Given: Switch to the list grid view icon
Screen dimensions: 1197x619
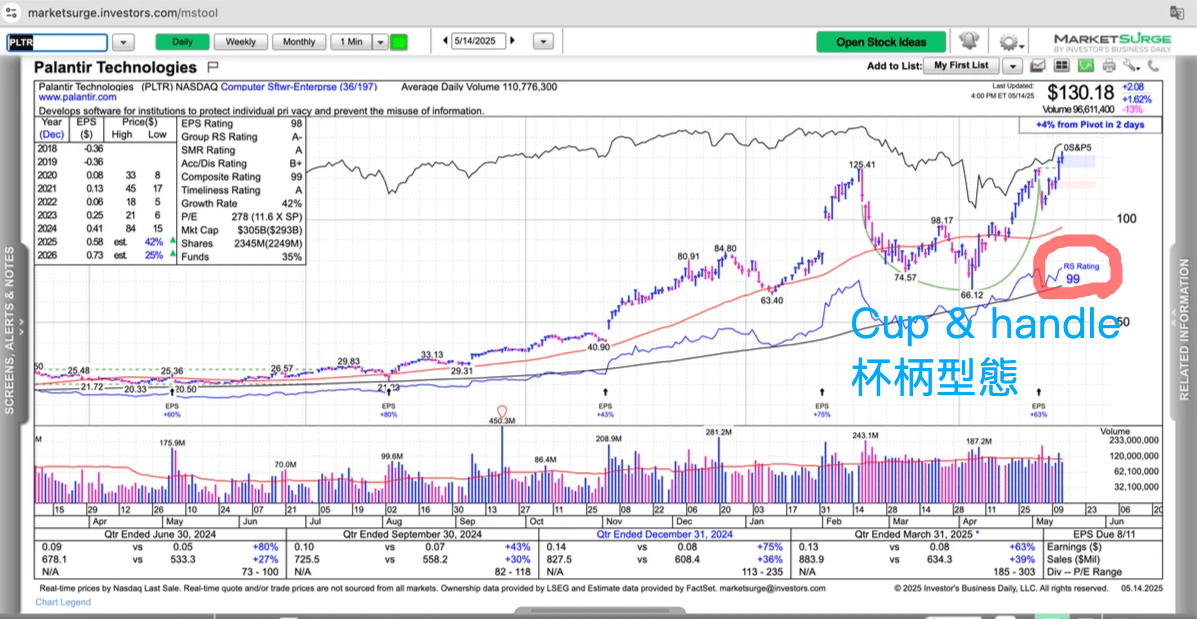Looking at the screenshot, I should [x=1063, y=66].
